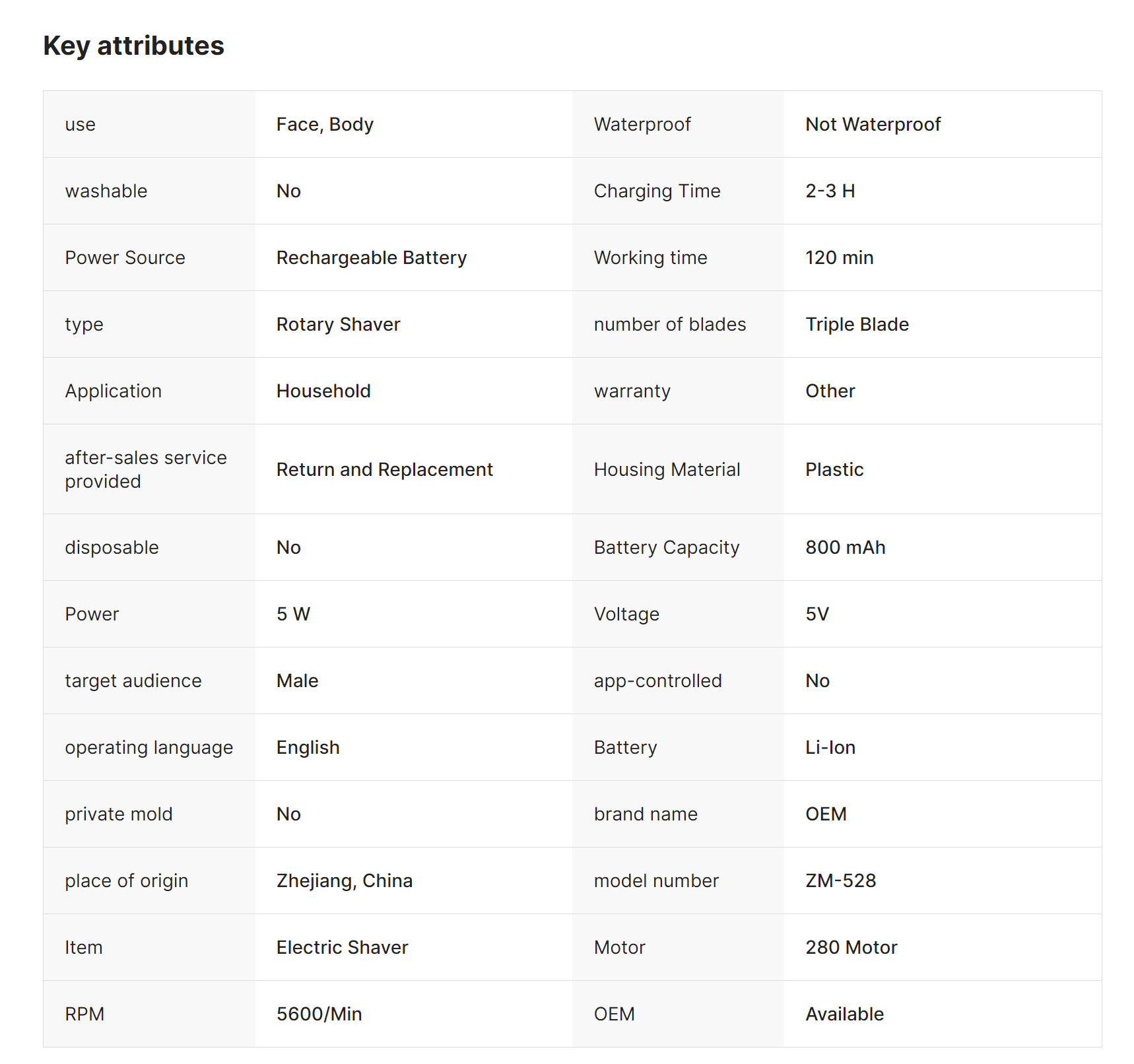Click the 5 W power value
Image resolution: width=1134 pixels, height=1064 pixels.
[x=293, y=614]
